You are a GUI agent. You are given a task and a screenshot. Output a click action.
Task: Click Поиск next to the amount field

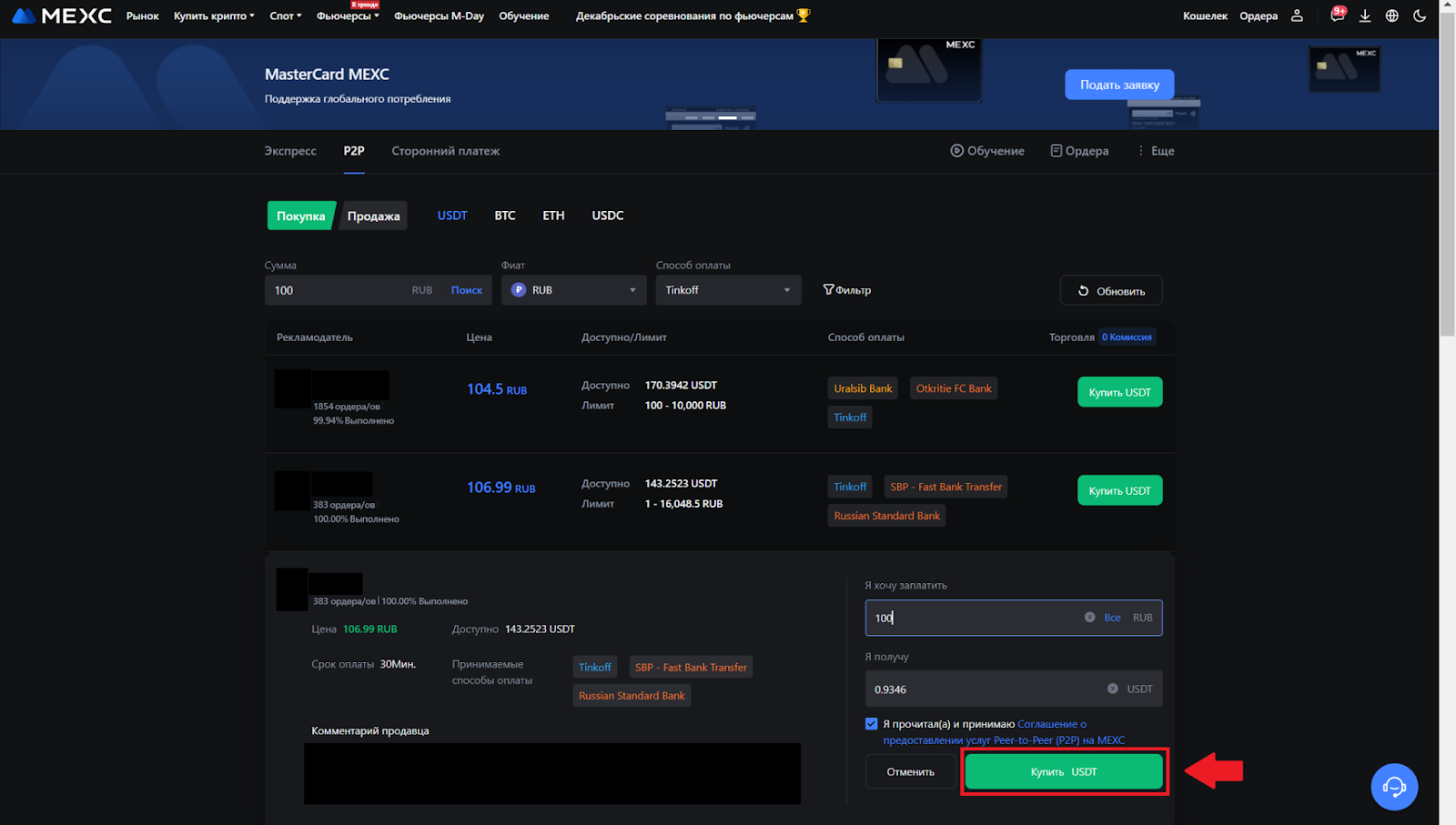pos(467,290)
